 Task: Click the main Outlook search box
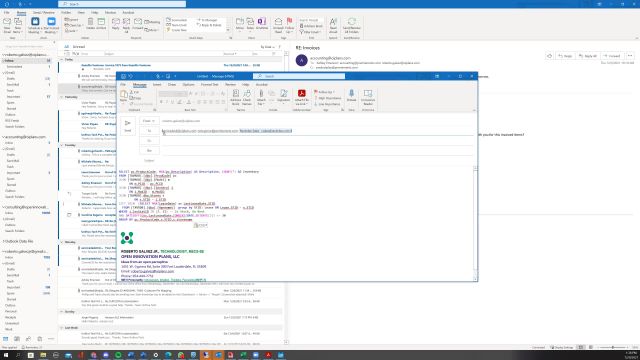(122, 4)
